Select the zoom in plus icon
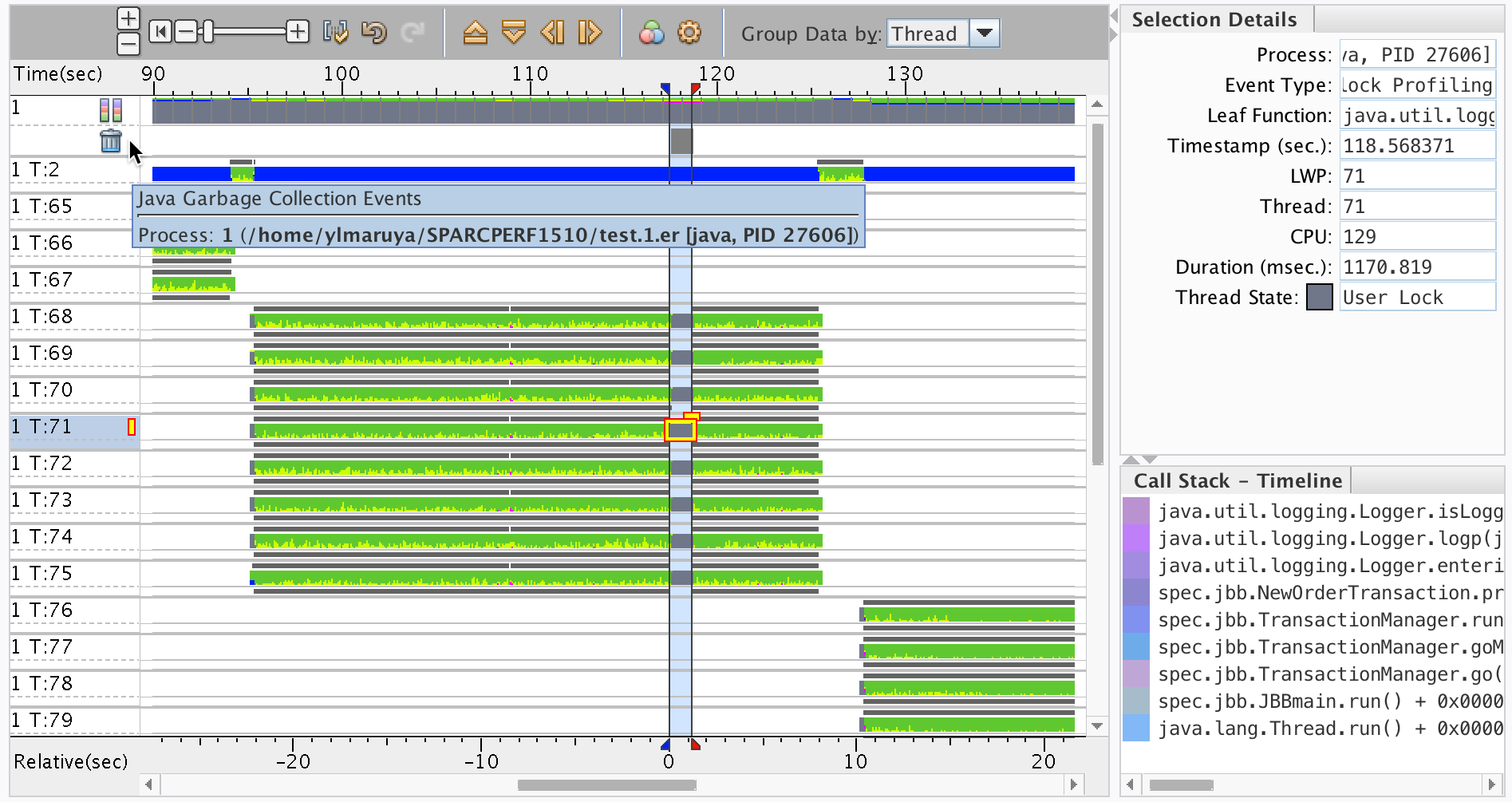Viewport: 1512px width, 802px height. point(128,18)
